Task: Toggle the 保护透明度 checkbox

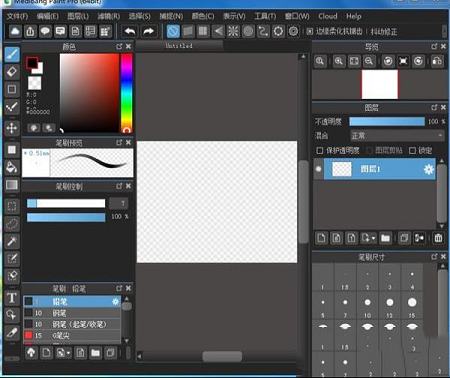Action: [319, 151]
